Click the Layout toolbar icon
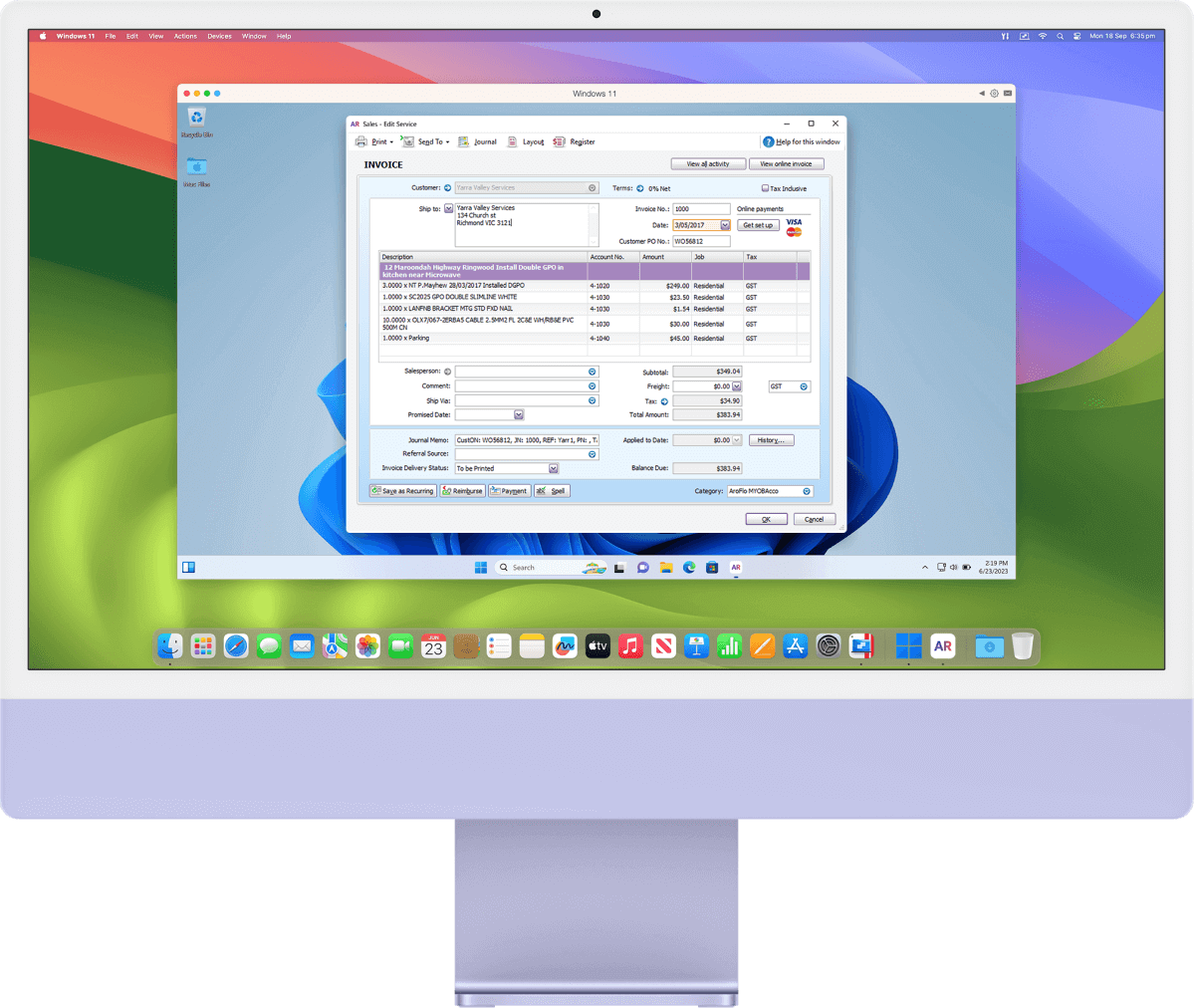Viewport: 1195px width, 1008px height. coord(512,141)
